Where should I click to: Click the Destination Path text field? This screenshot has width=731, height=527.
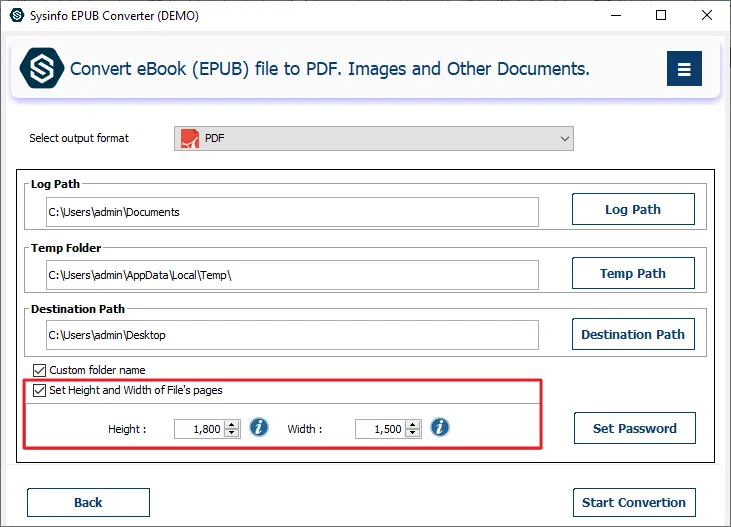(x=292, y=335)
